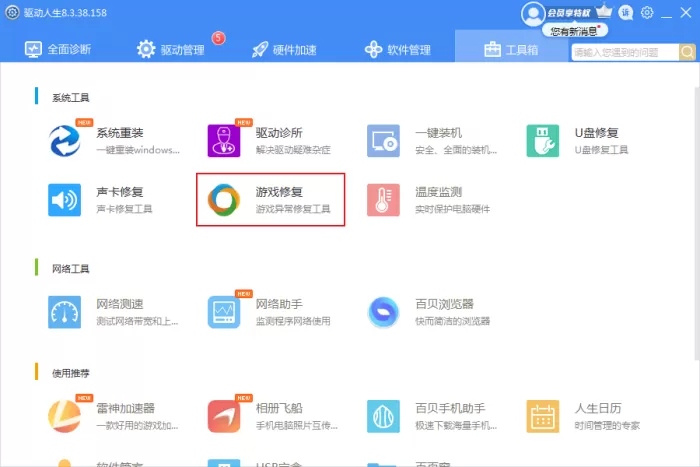The width and height of the screenshot is (700, 467).
Task: Focus the problem search input field
Action: [625, 52]
